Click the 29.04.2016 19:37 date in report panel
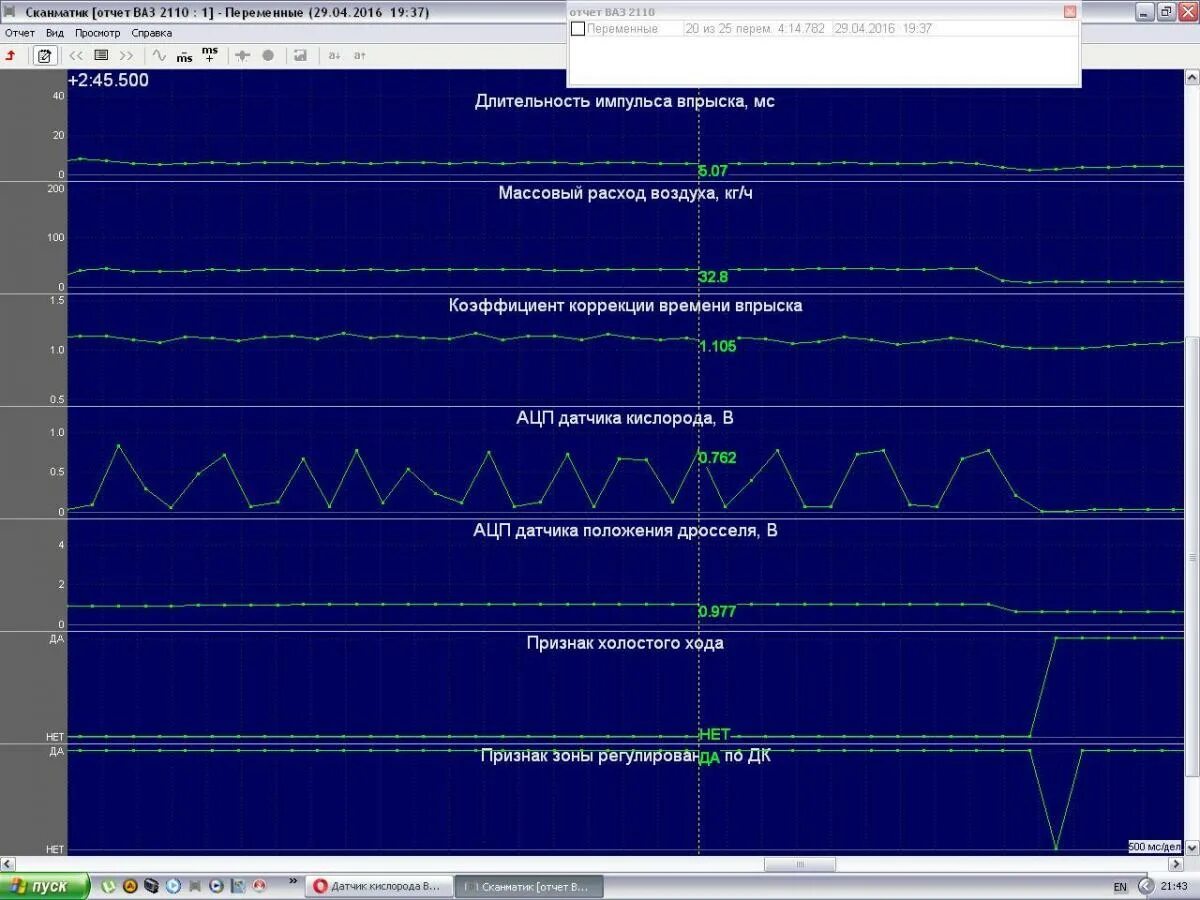This screenshot has width=1200, height=900. coord(883,29)
